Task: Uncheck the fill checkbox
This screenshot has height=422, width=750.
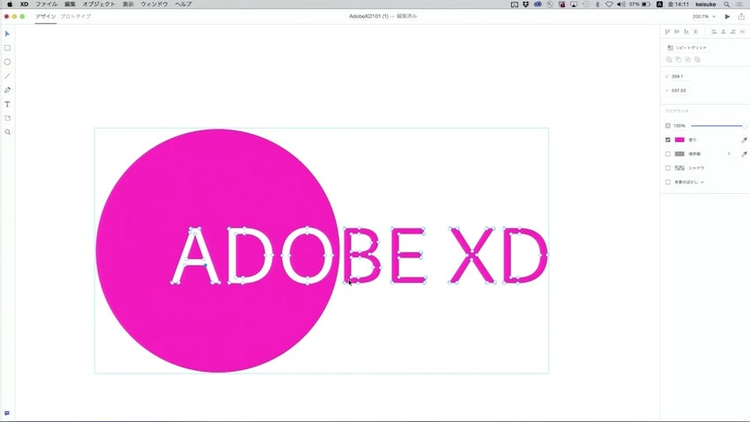Action: click(x=668, y=140)
